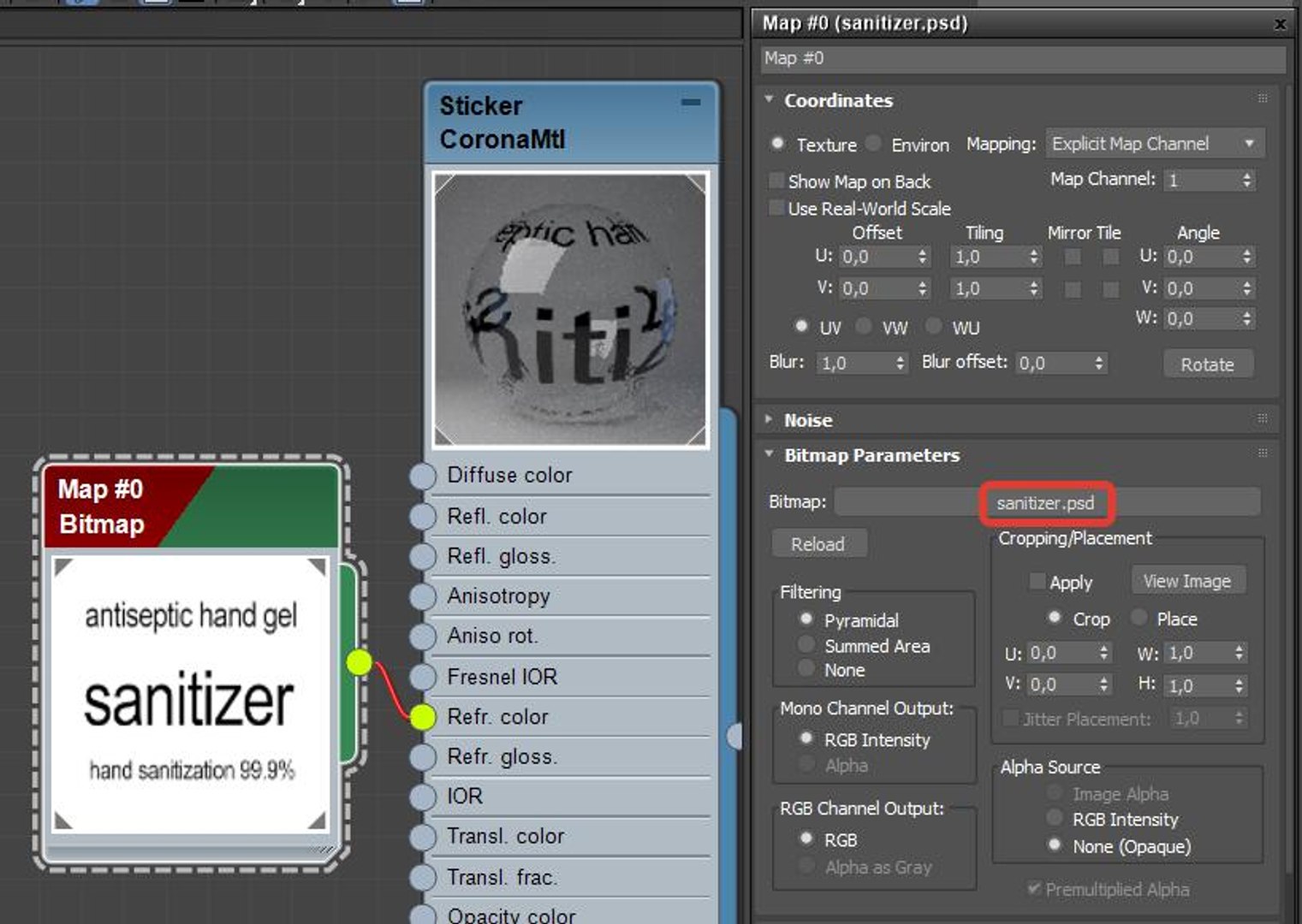Expand the Noise rollout
The width and height of the screenshot is (1302, 924).
click(807, 420)
